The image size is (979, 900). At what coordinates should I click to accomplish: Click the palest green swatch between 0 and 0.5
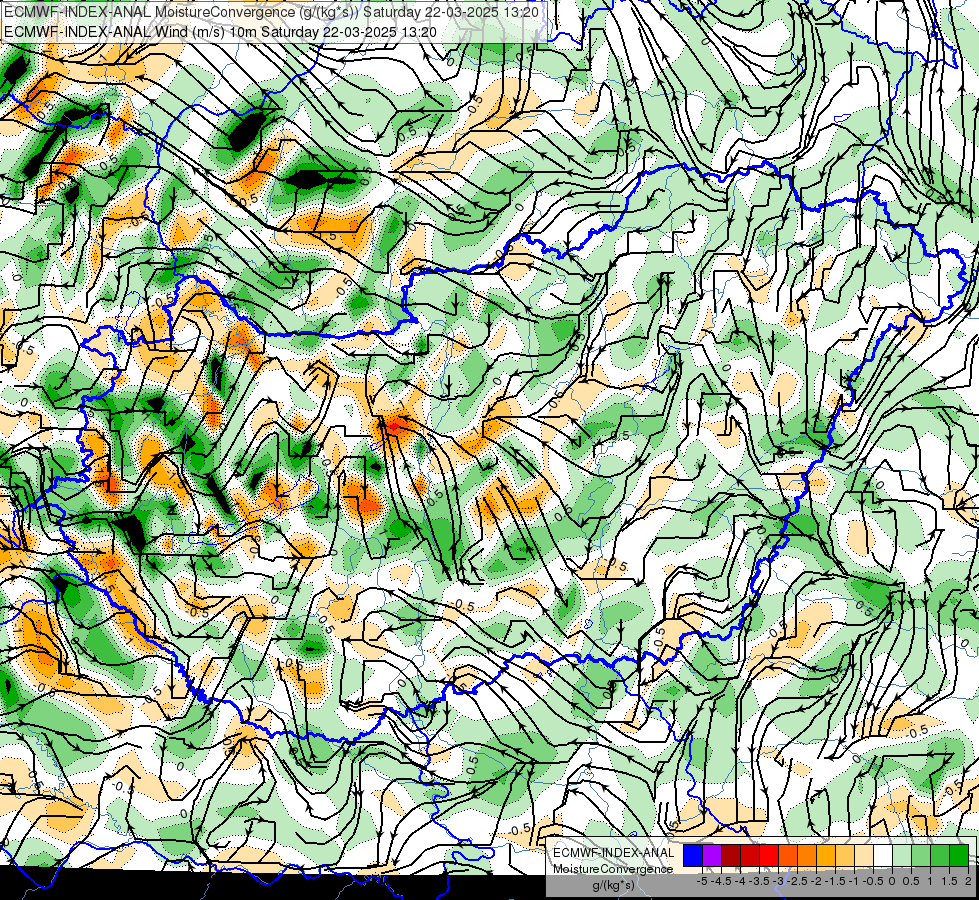coord(903,856)
